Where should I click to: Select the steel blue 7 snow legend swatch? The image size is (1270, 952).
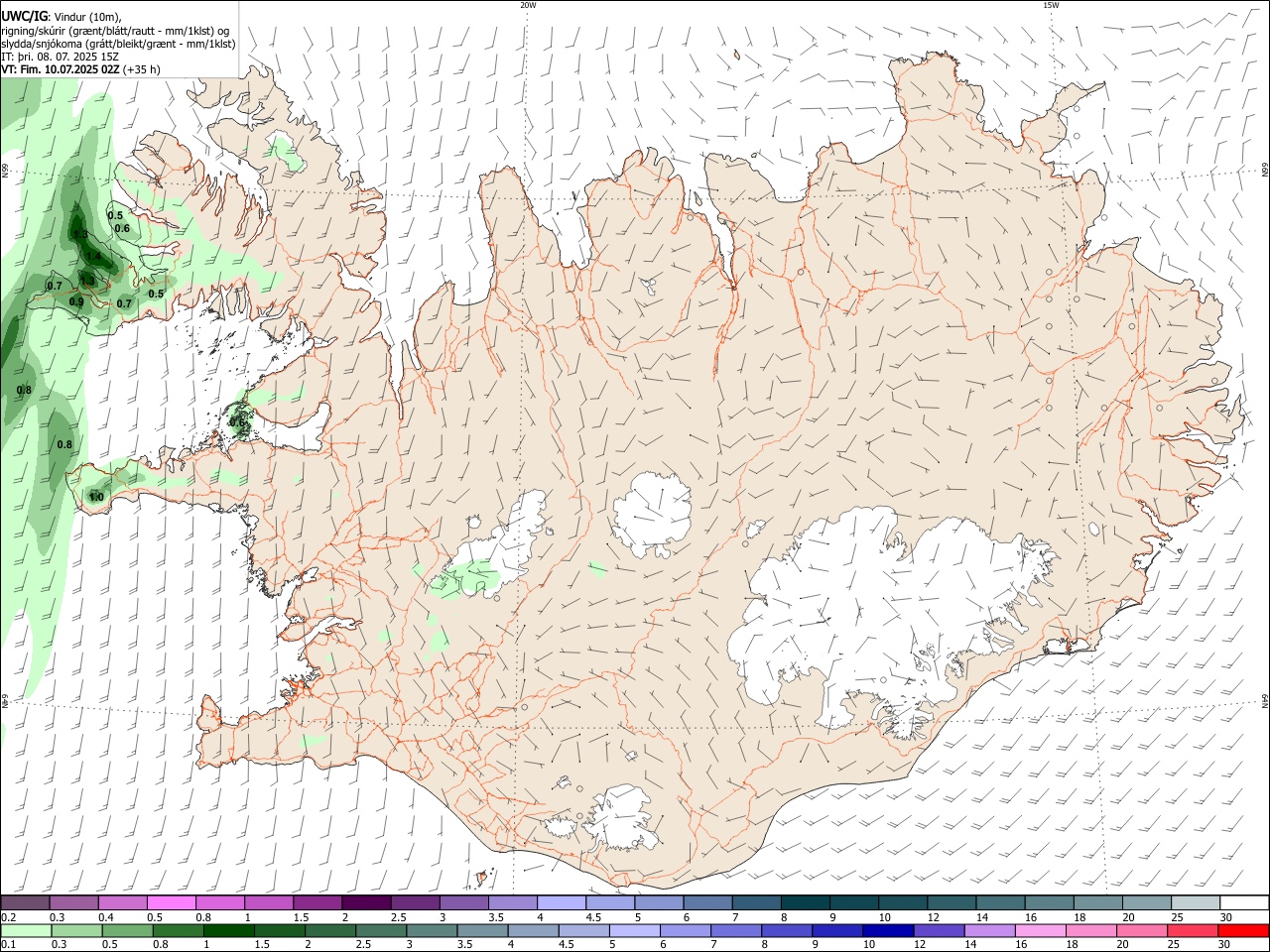point(757,902)
